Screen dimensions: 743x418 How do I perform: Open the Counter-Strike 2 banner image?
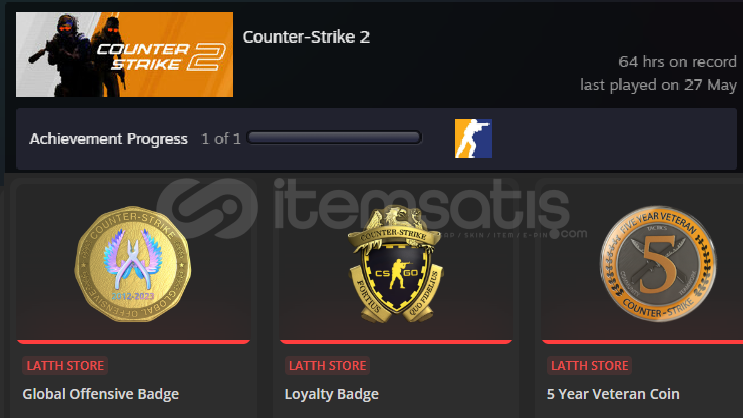coord(124,55)
